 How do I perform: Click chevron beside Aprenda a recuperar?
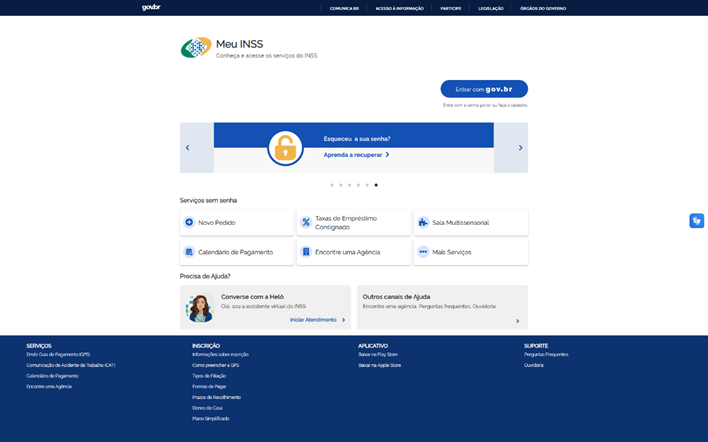(x=387, y=155)
